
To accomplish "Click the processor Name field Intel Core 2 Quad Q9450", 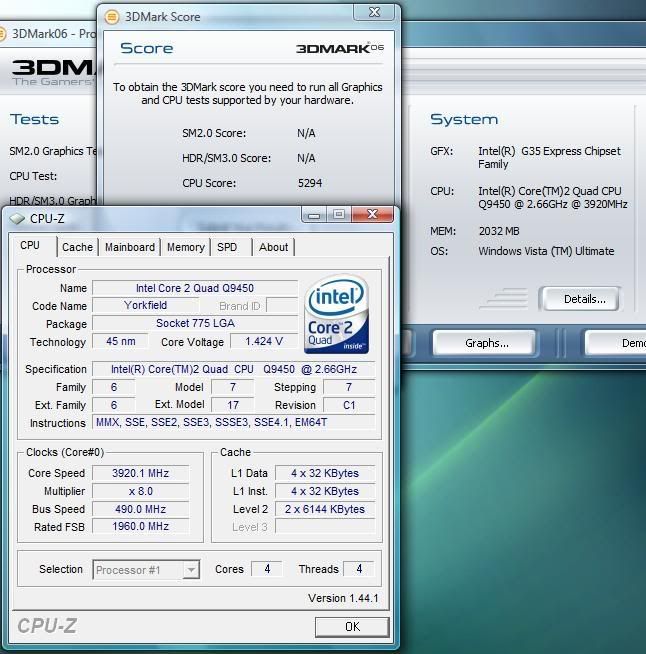I will coord(195,288).
